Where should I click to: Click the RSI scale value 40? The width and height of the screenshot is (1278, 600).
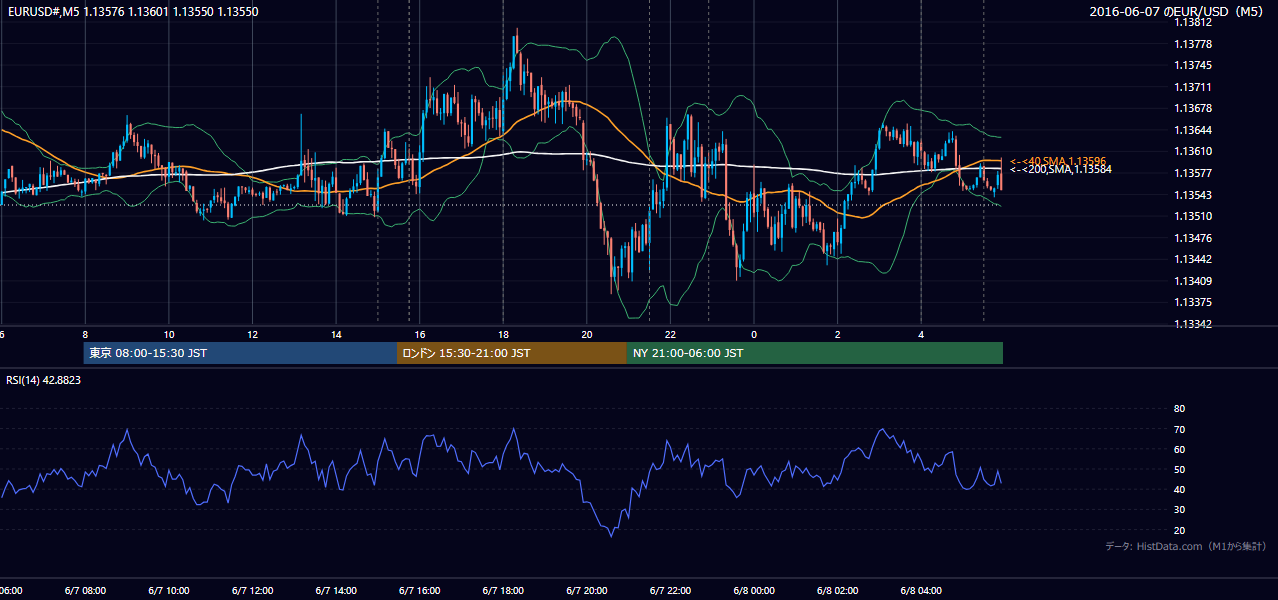[1179, 490]
